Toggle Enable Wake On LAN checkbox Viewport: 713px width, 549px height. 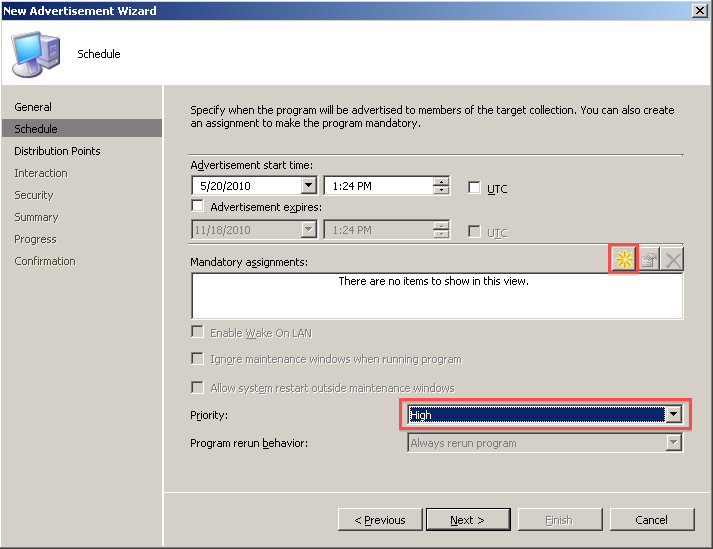point(197,332)
